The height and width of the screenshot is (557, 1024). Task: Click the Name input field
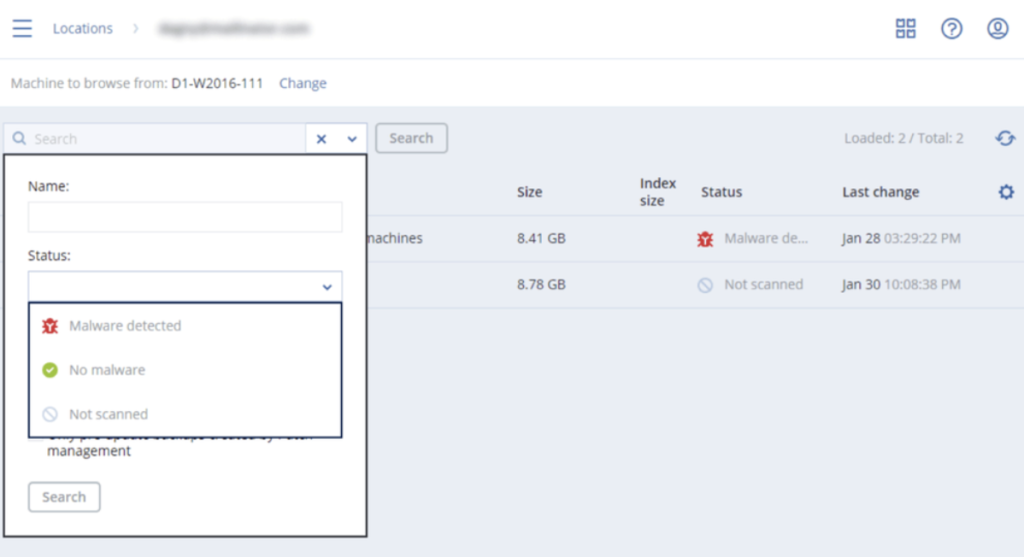pos(185,217)
